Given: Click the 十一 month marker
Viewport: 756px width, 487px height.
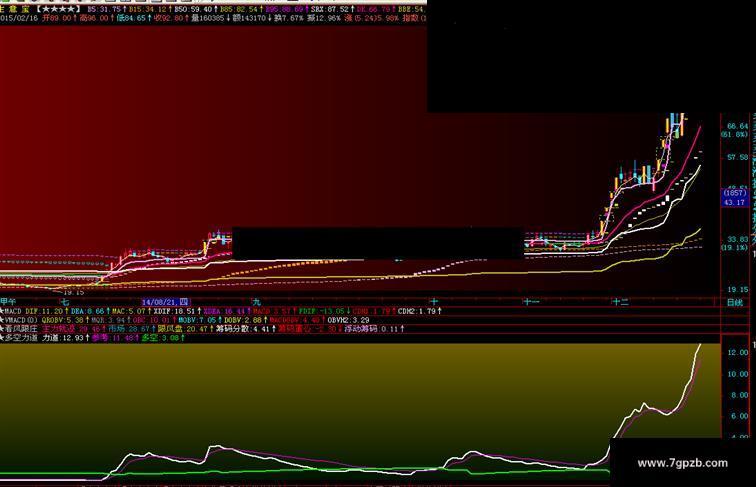Looking at the screenshot, I should [x=531, y=302].
